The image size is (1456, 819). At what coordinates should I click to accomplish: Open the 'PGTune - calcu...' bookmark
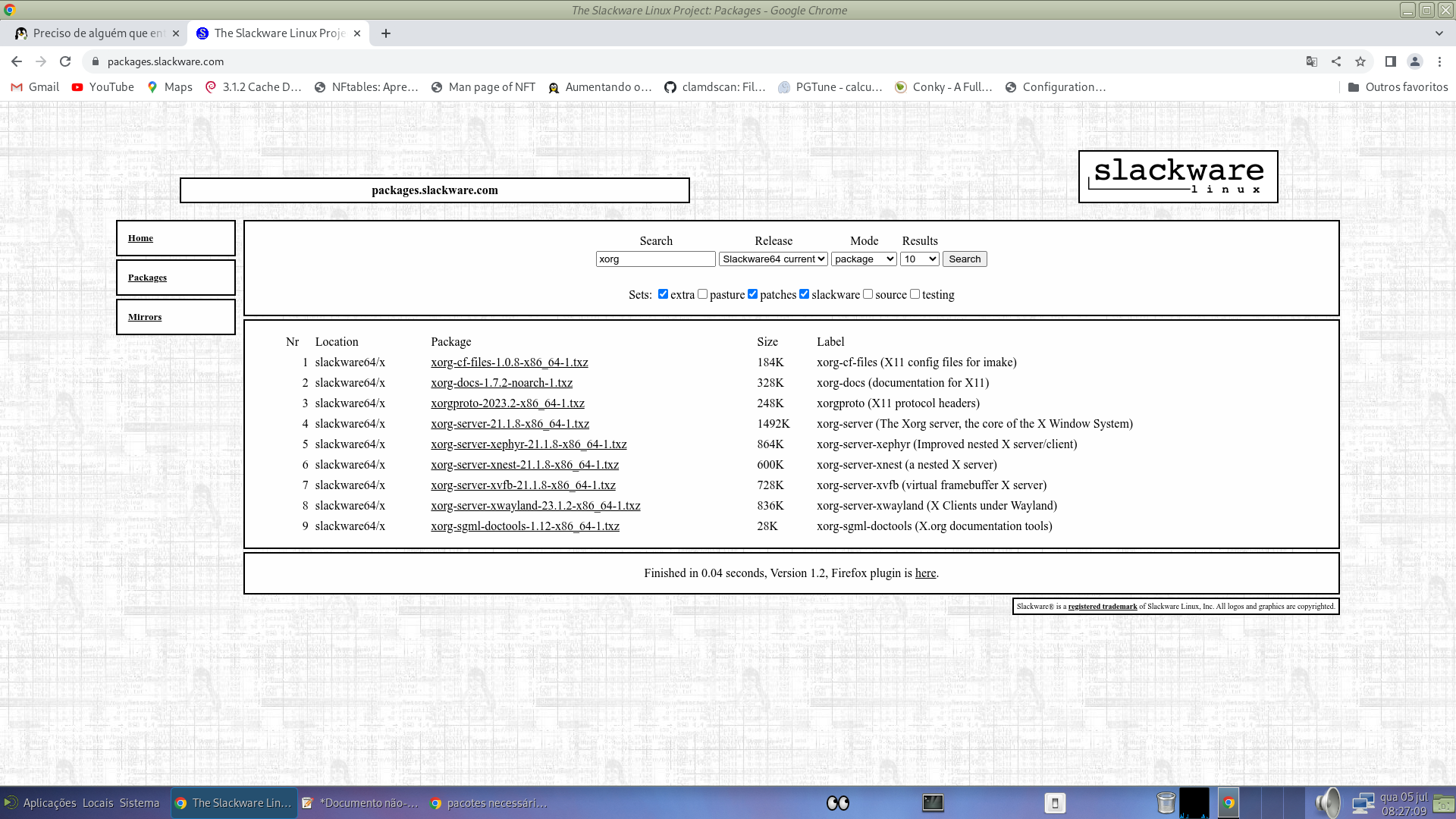coord(830,87)
